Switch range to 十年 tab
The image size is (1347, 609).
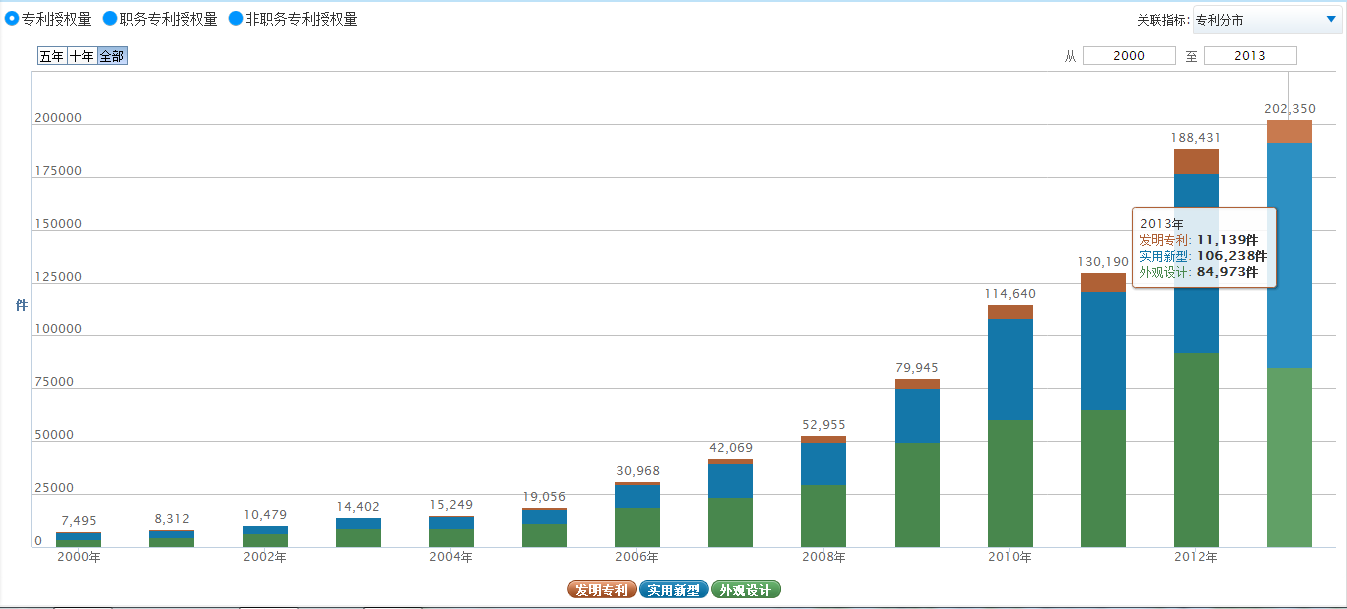82,56
